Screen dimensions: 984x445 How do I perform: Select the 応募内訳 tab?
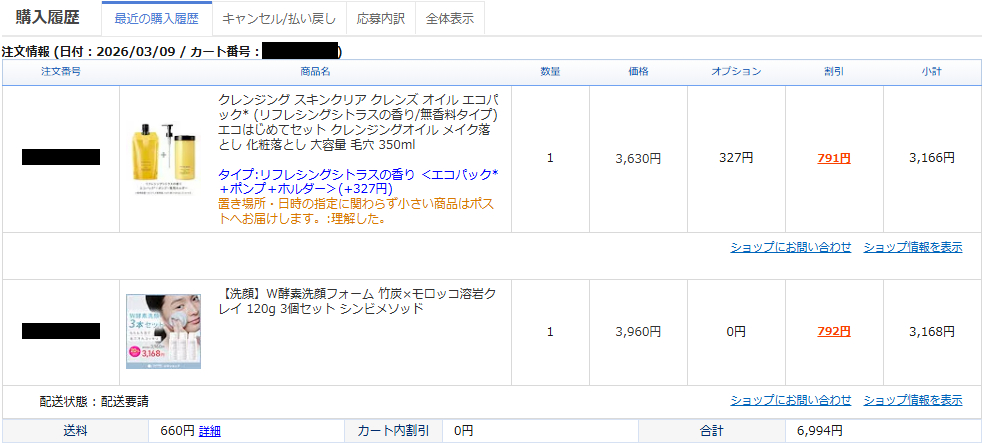tap(380, 19)
